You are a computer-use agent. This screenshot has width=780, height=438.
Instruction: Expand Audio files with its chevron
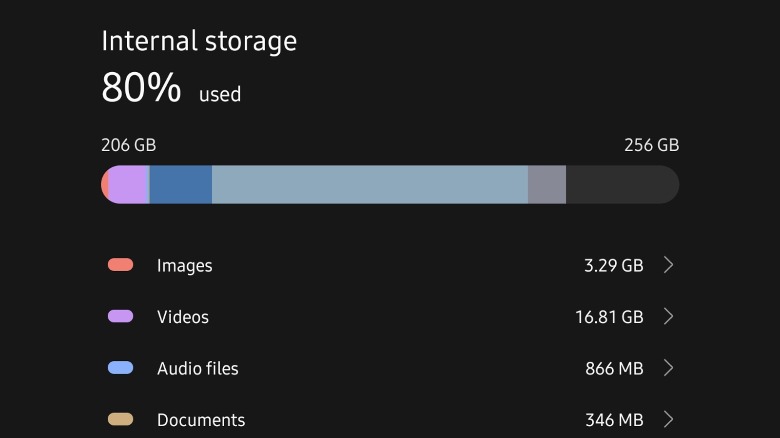pos(669,368)
